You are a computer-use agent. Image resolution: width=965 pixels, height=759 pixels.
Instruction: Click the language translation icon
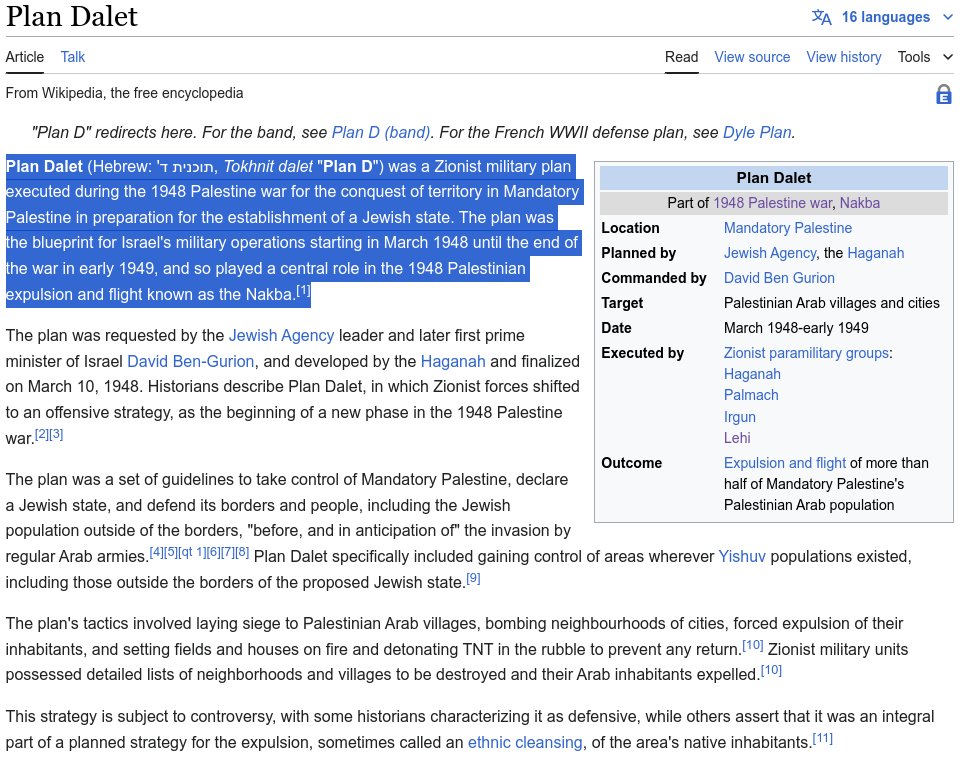tap(821, 17)
